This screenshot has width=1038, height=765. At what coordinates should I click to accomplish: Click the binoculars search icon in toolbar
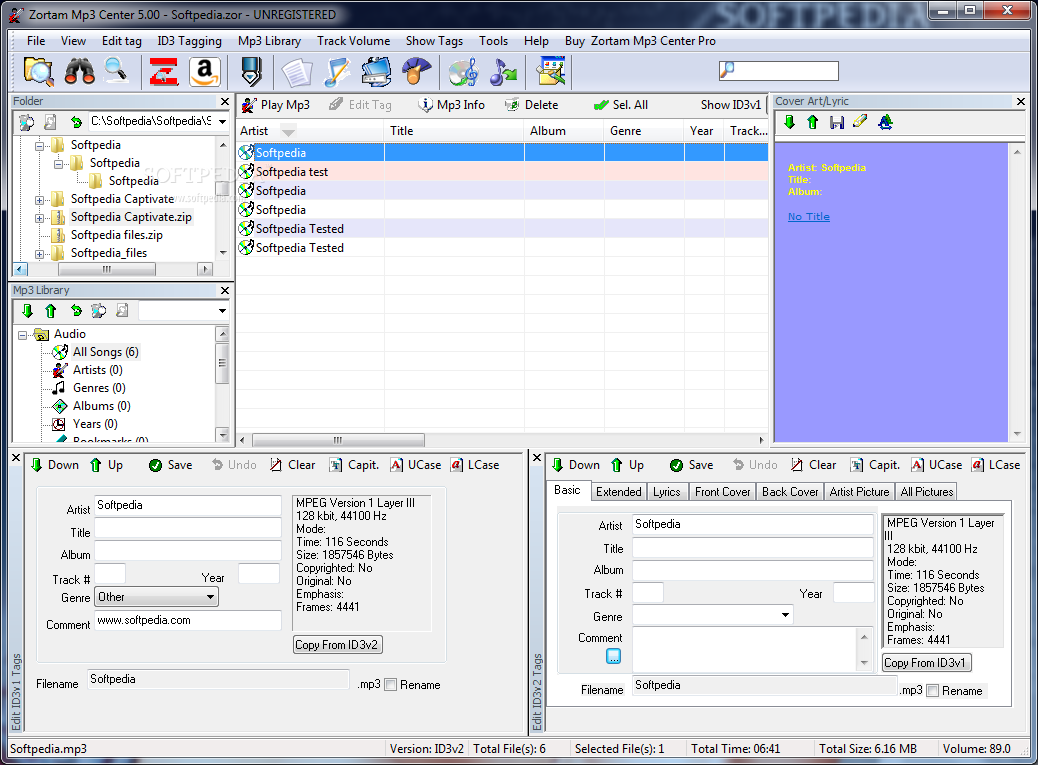[79, 71]
